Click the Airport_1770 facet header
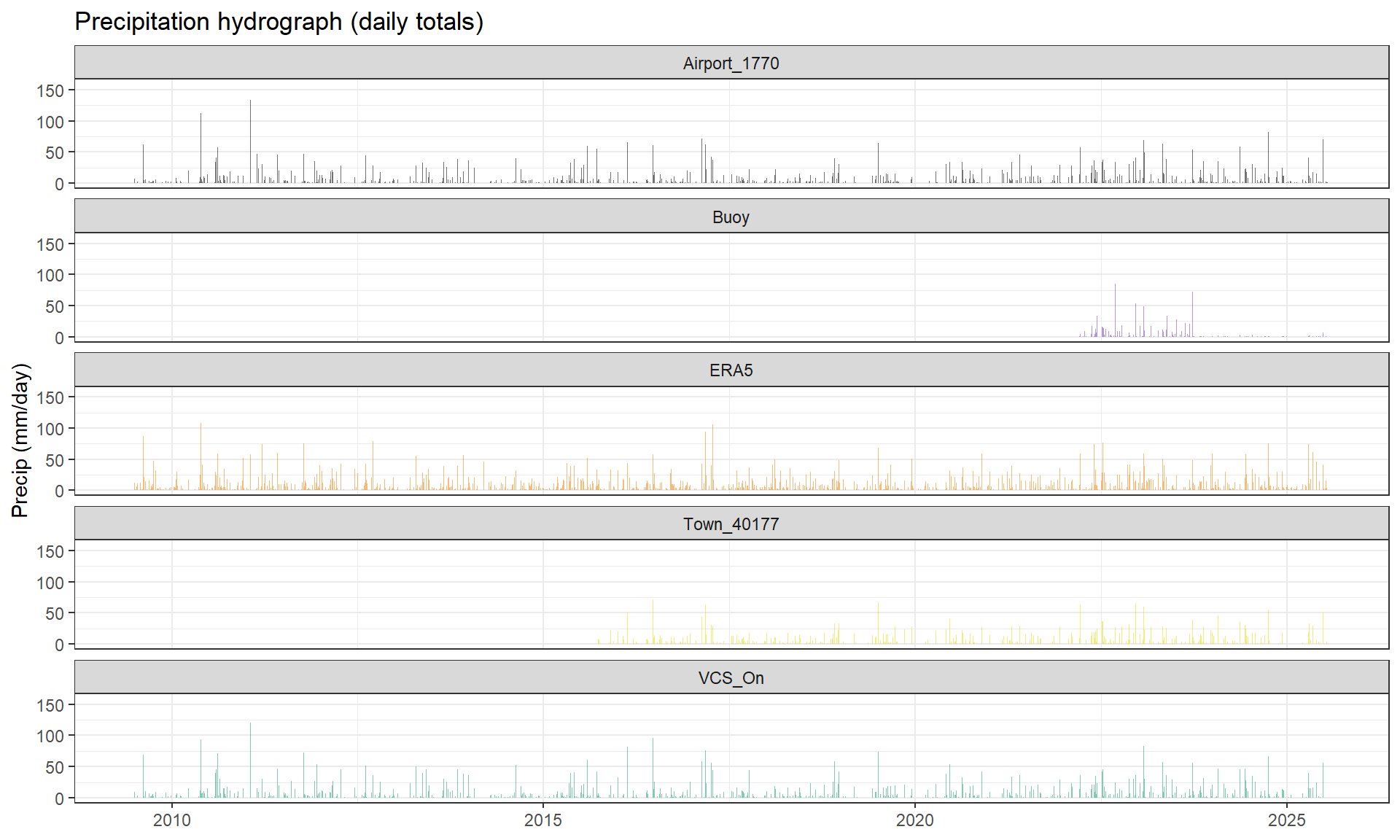This screenshot has height=840, width=1400. [x=731, y=63]
